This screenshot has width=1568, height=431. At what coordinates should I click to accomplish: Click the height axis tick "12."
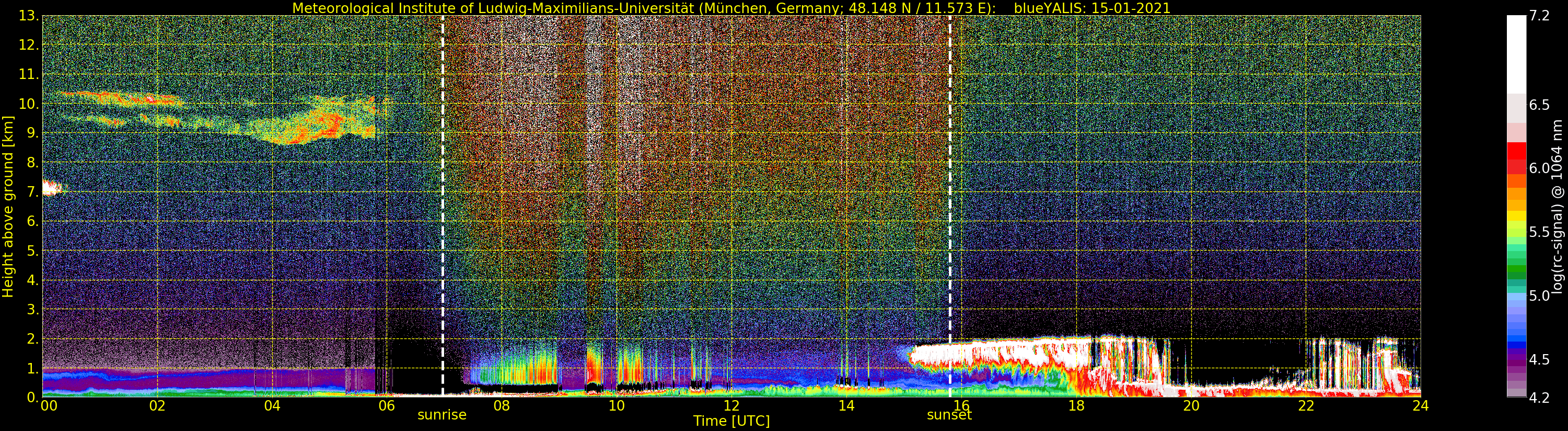pyautogui.click(x=29, y=45)
